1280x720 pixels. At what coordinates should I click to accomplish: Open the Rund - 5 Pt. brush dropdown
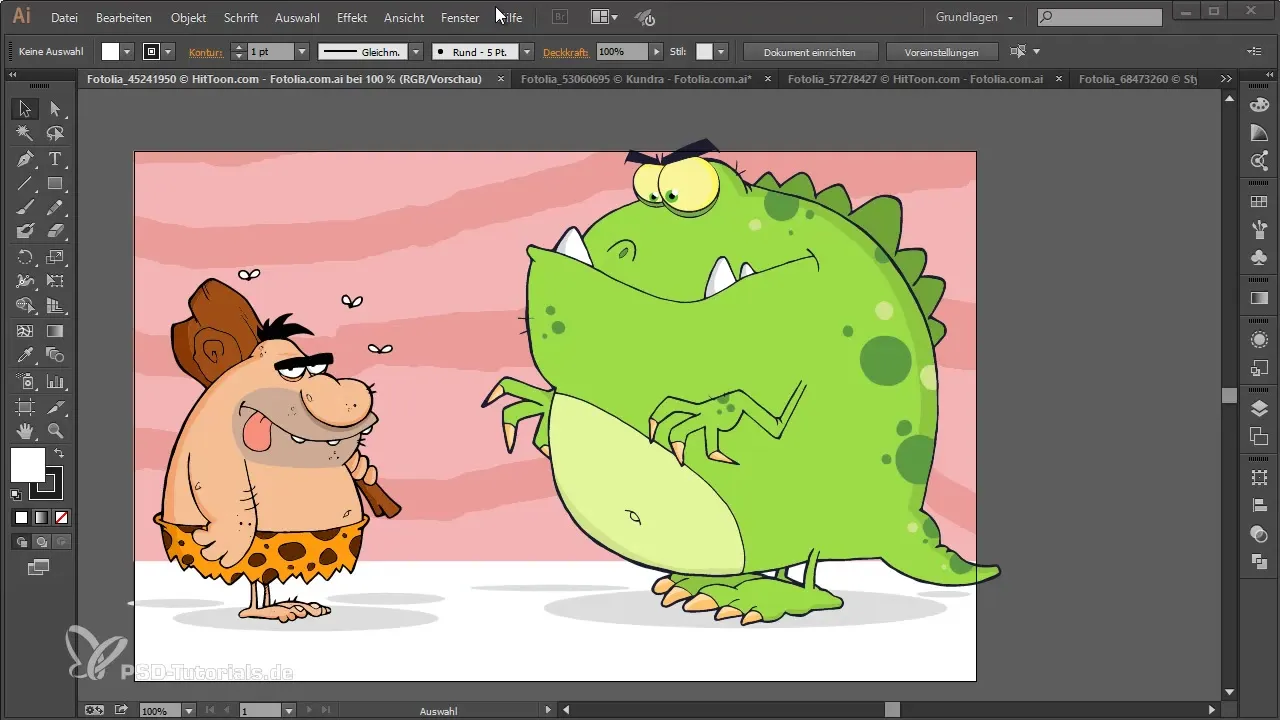coord(527,51)
